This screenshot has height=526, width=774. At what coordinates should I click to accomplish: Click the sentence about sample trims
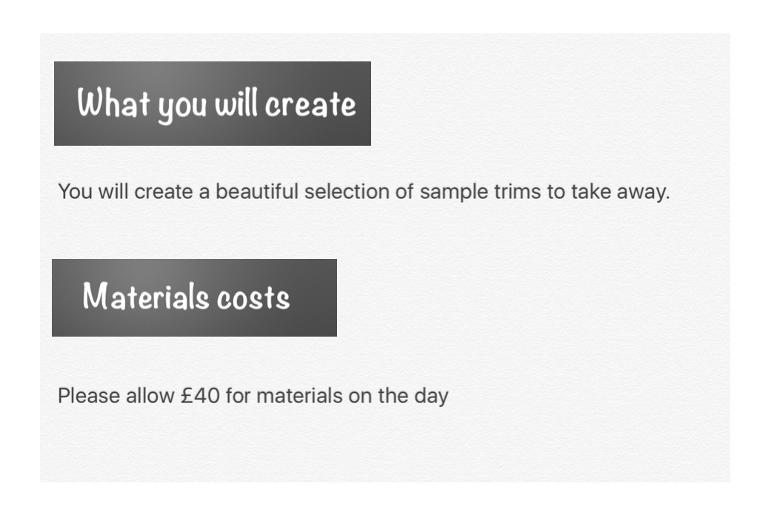364,191
